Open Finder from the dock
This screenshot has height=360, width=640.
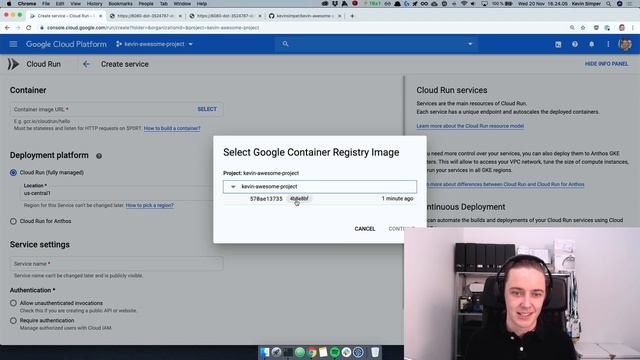click(x=264, y=352)
